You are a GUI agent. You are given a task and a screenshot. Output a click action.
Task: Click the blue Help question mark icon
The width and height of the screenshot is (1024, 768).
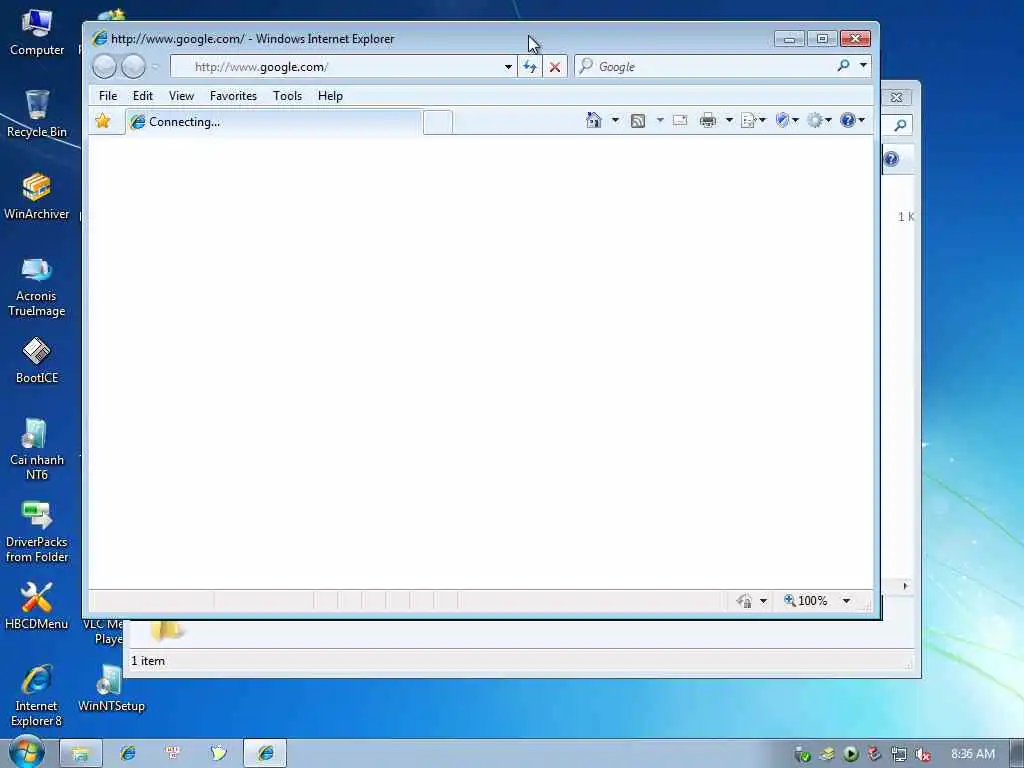point(848,120)
